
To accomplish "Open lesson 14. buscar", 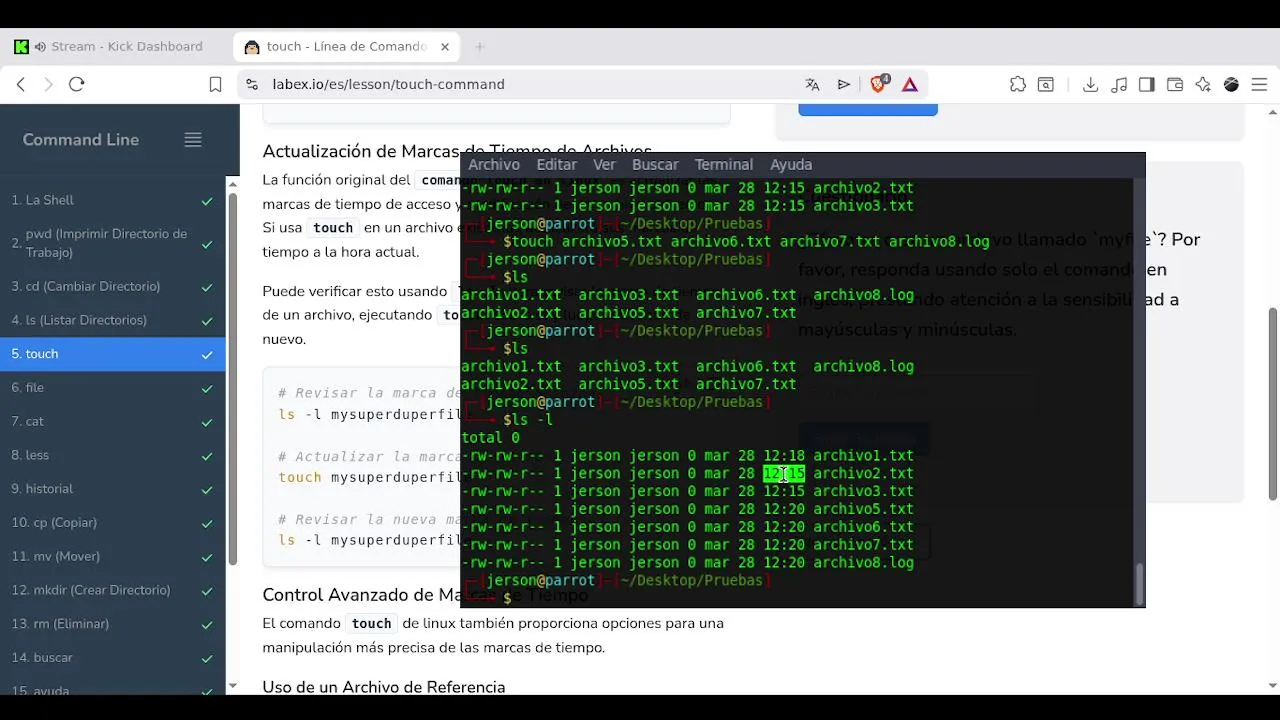I will pyautogui.click(x=112, y=658).
